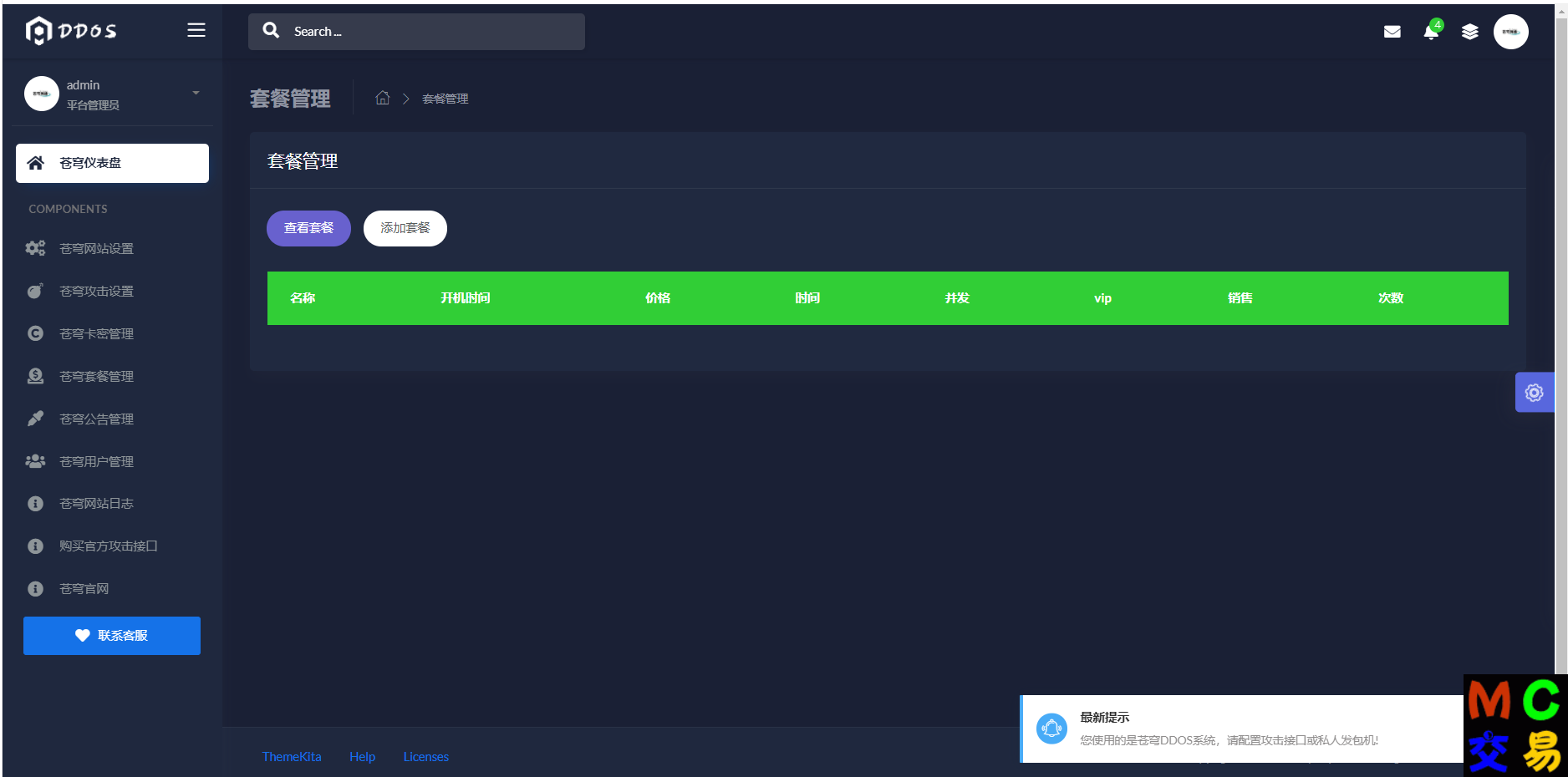This screenshot has height=777, width=1568.
Task: Click the 最新提示 notification title
Action: 1105,718
